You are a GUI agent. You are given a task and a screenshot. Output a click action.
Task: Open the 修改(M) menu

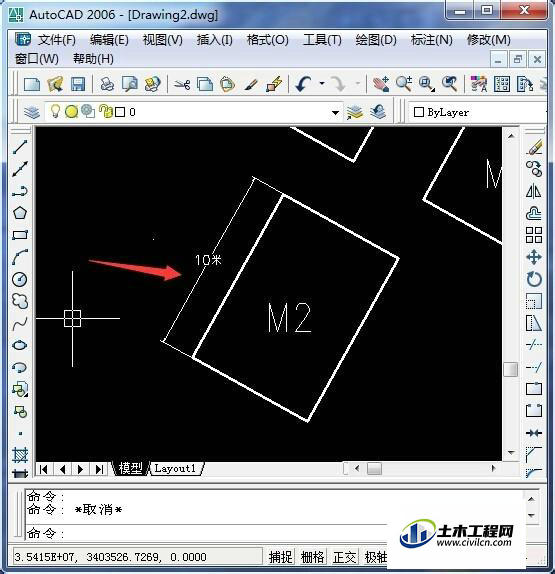489,40
